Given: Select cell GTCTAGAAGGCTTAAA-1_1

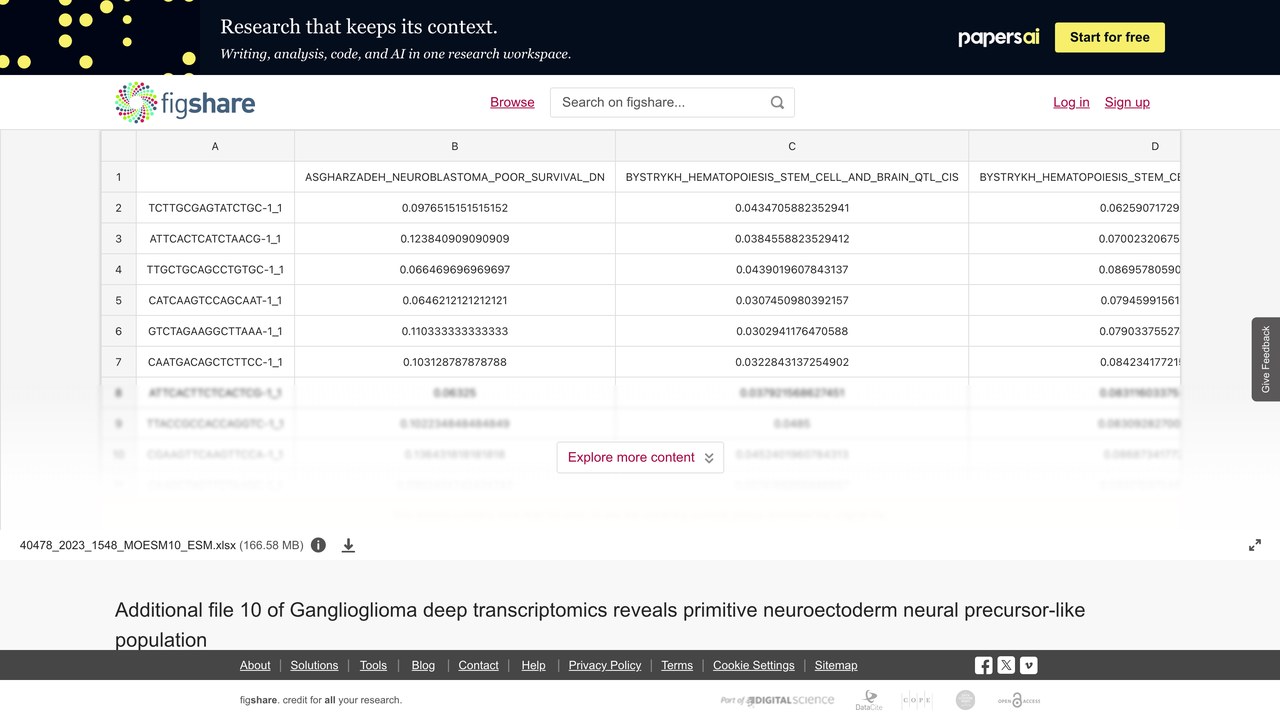Looking at the screenshot, I should (215, 331).
